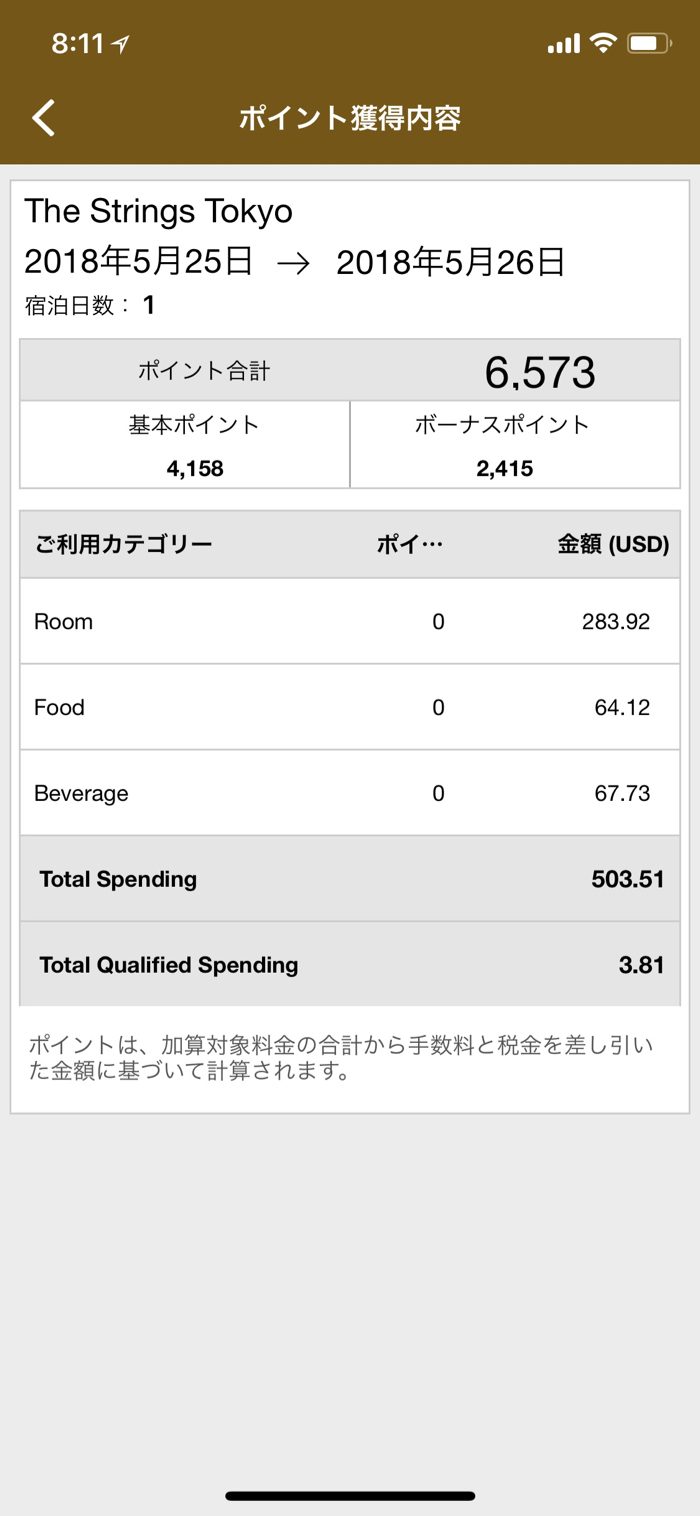
Task: Tap the 基本ポイント base points cell
Action: (x=186, y=445)
